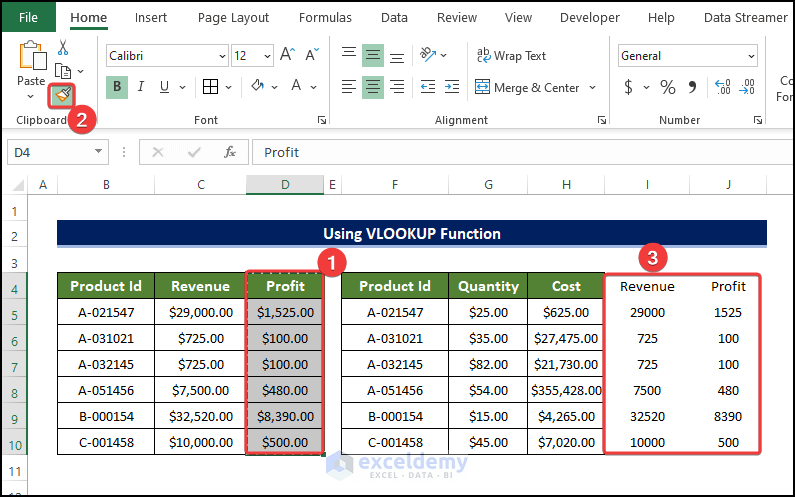This screenshot has width=795, height=497.
Task: Open the Calibri font name dropdown
Action: (222, 56)
